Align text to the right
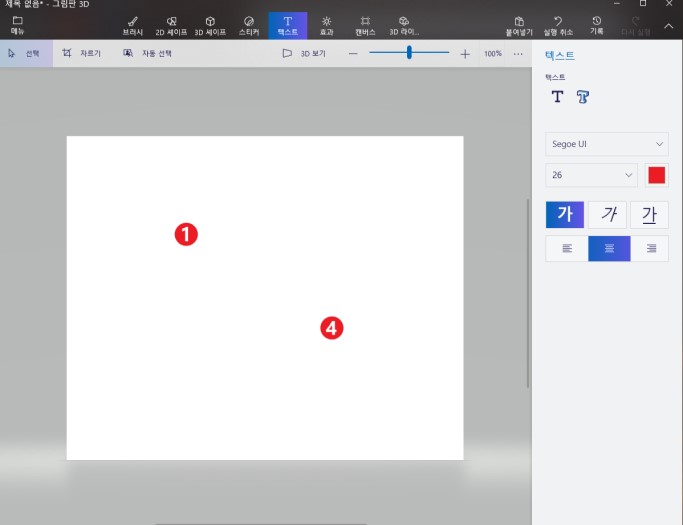 651,248
